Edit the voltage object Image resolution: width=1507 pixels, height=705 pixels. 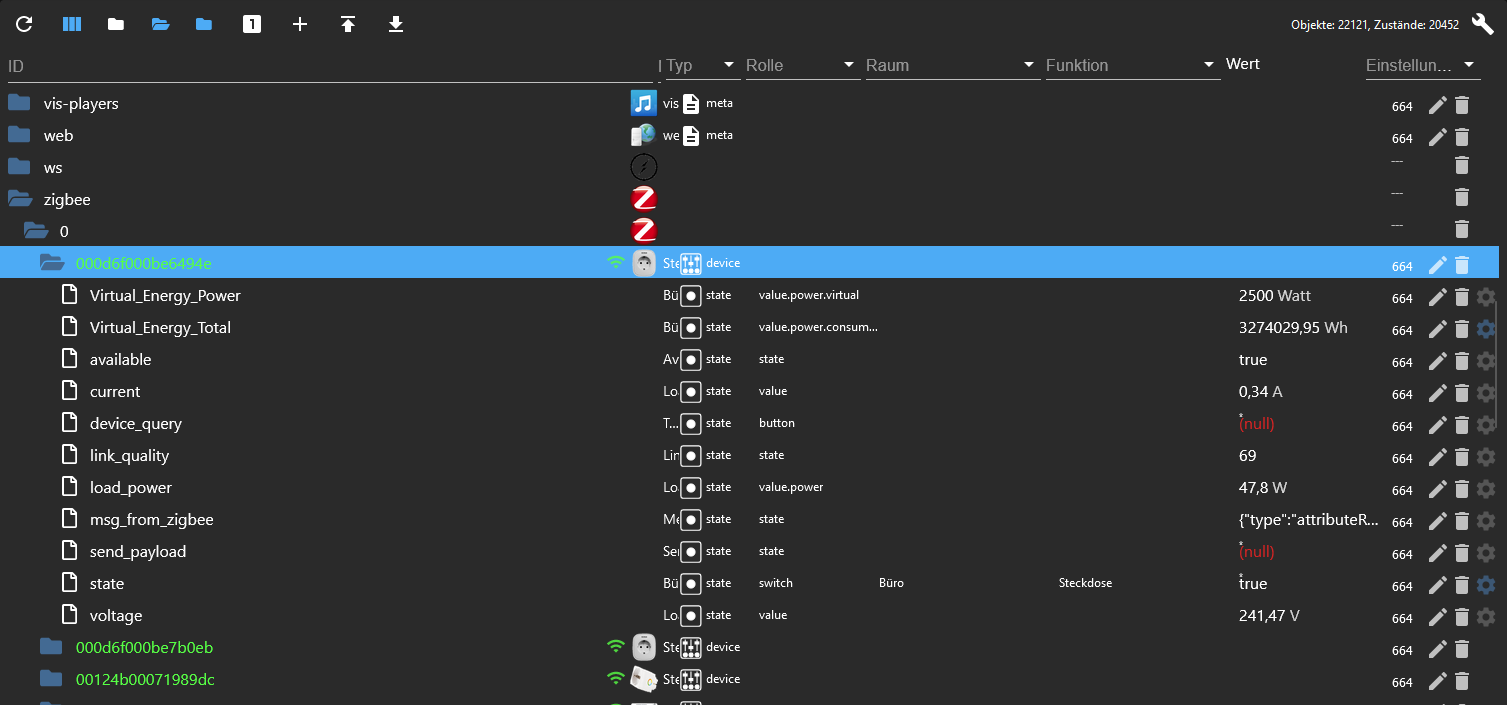pyautogui.click(x=1437, y=617)
